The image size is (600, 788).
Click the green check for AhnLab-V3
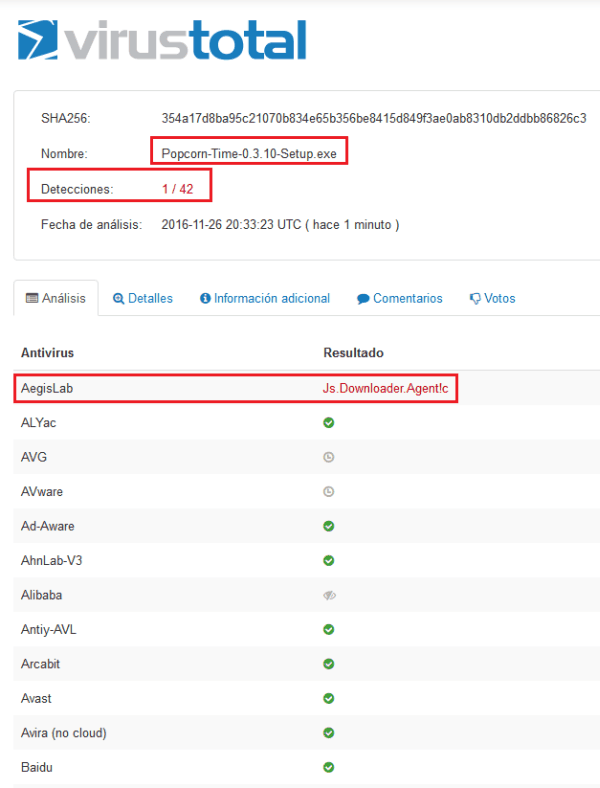click(329, 560)
